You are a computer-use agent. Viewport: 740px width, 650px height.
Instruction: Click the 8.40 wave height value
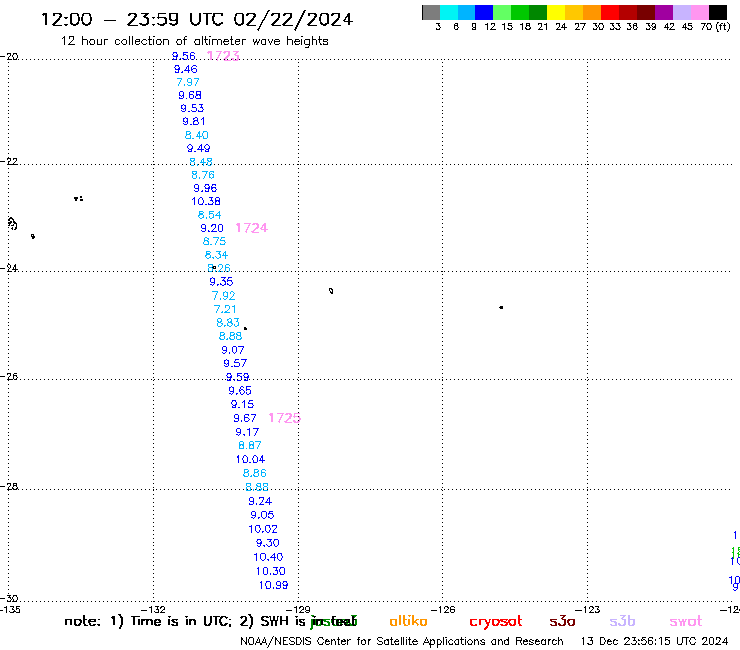tap(196, 135)
